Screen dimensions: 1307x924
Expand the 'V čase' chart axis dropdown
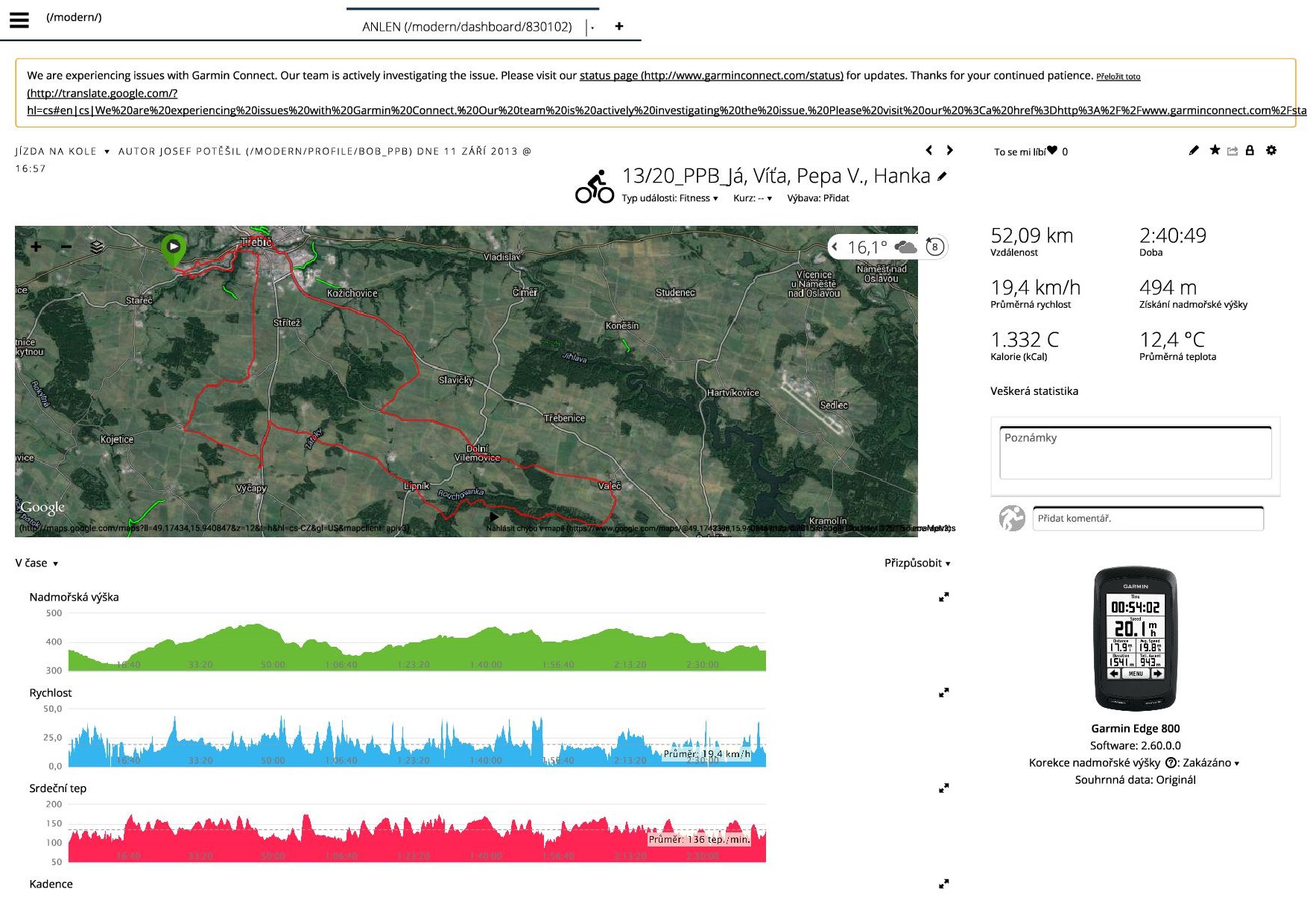37,563
